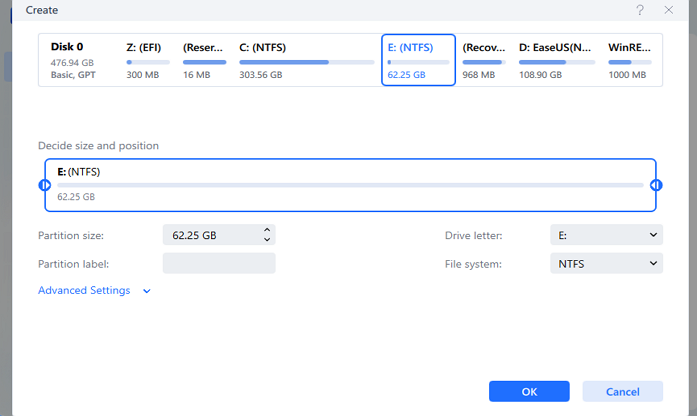
Task: Click the right partition resize handle
Action: [656, 185]
